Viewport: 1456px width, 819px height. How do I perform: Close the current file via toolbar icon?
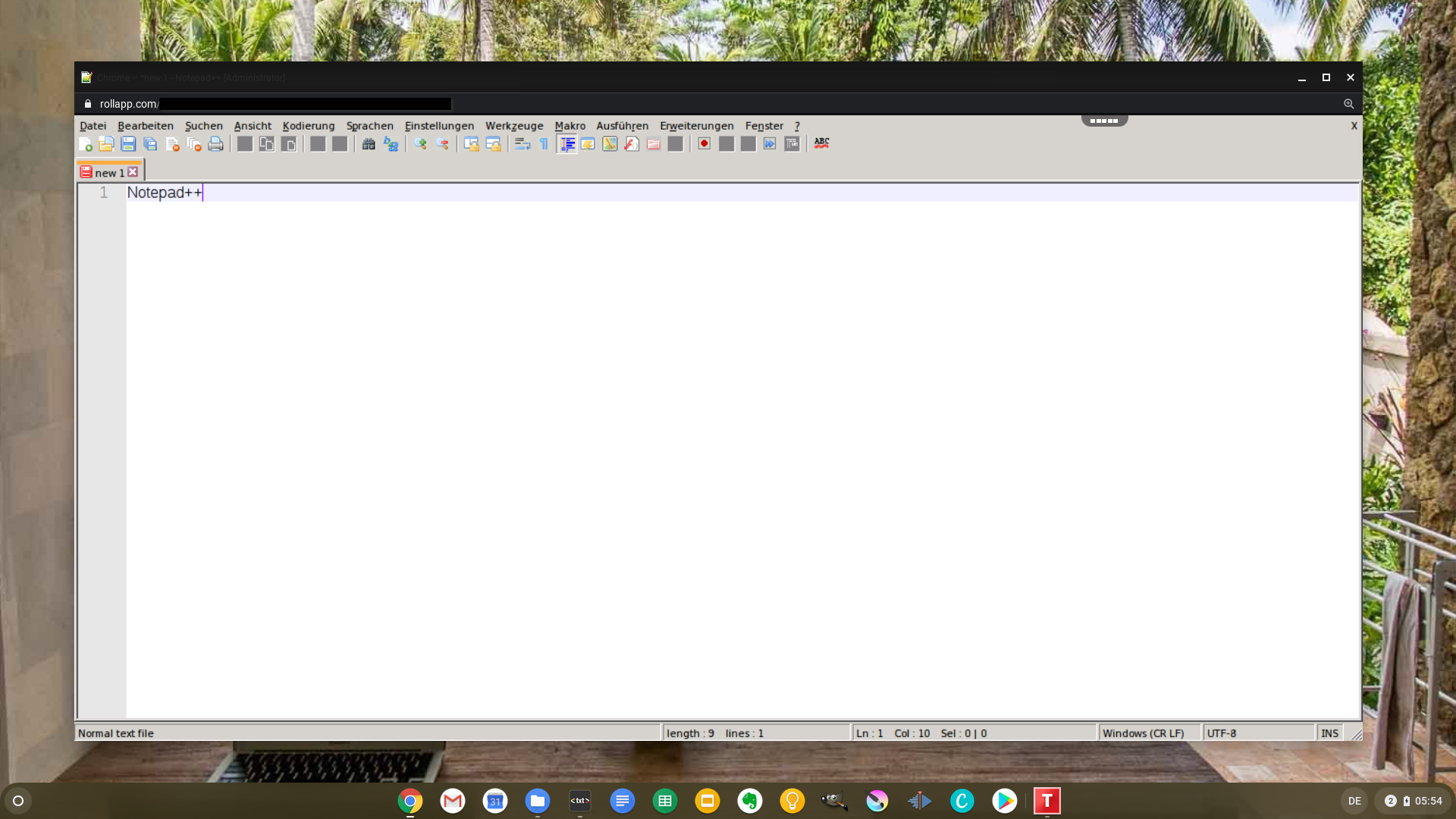click(172, 144)
